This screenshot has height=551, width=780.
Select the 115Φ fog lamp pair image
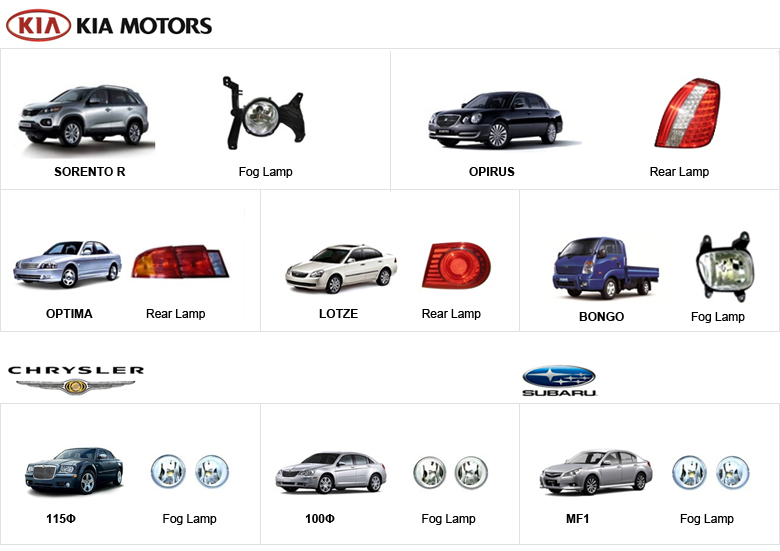pyautogui.click(x=190, y=471)
